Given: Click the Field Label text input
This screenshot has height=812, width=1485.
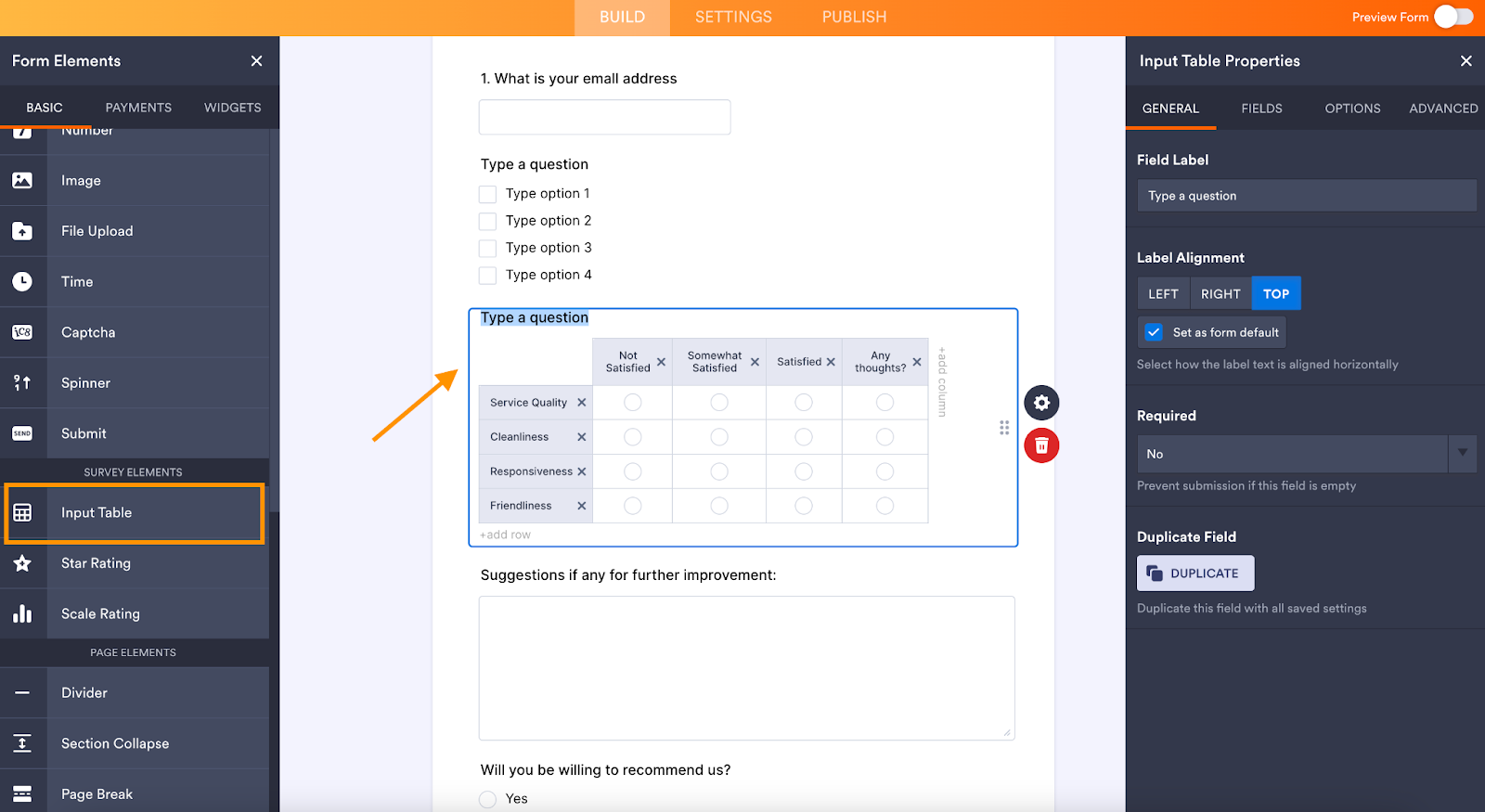Looking at the screenshot, I should point(1307,196).
